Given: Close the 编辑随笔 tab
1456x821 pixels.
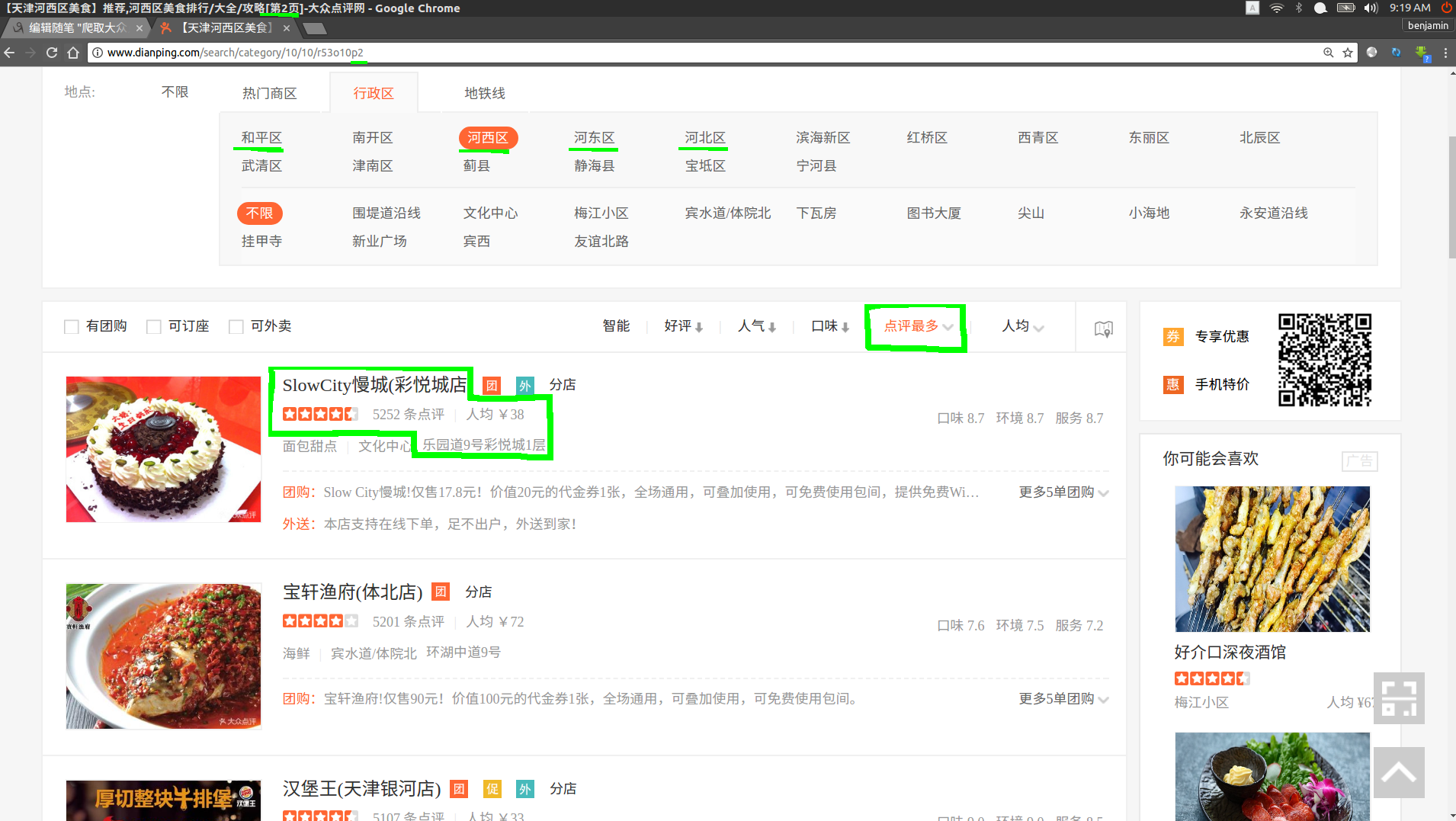Looking at the screenshot, I should pos(139,28).
